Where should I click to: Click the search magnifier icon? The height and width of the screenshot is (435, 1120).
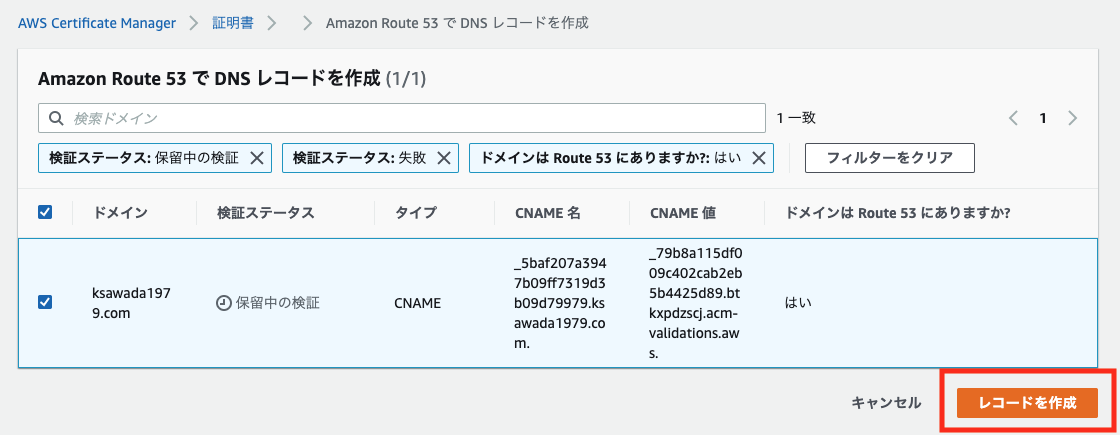click(56, 119)
